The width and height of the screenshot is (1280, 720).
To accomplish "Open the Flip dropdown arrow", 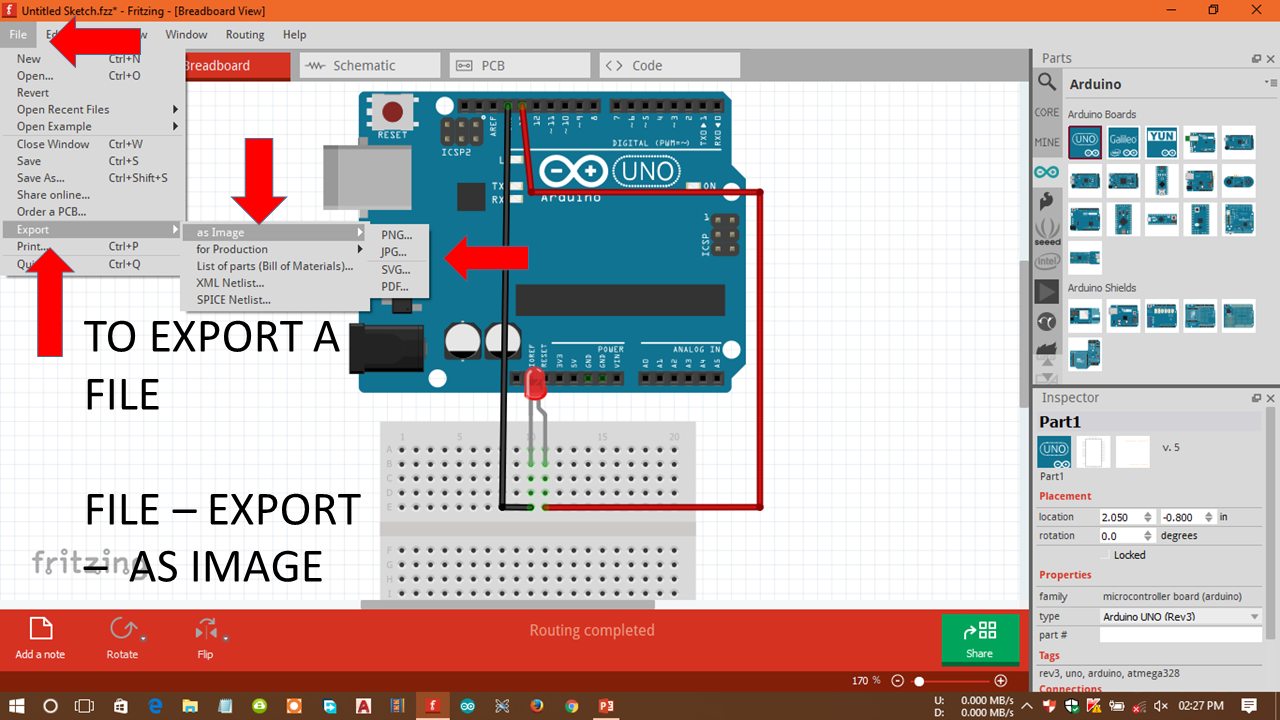I will pyautogui.click(x=227, y=637).
